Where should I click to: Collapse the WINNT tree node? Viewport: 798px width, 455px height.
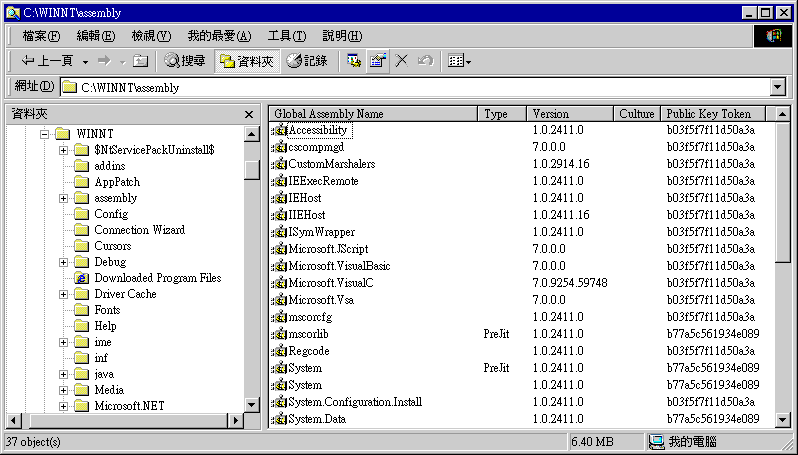44,134
